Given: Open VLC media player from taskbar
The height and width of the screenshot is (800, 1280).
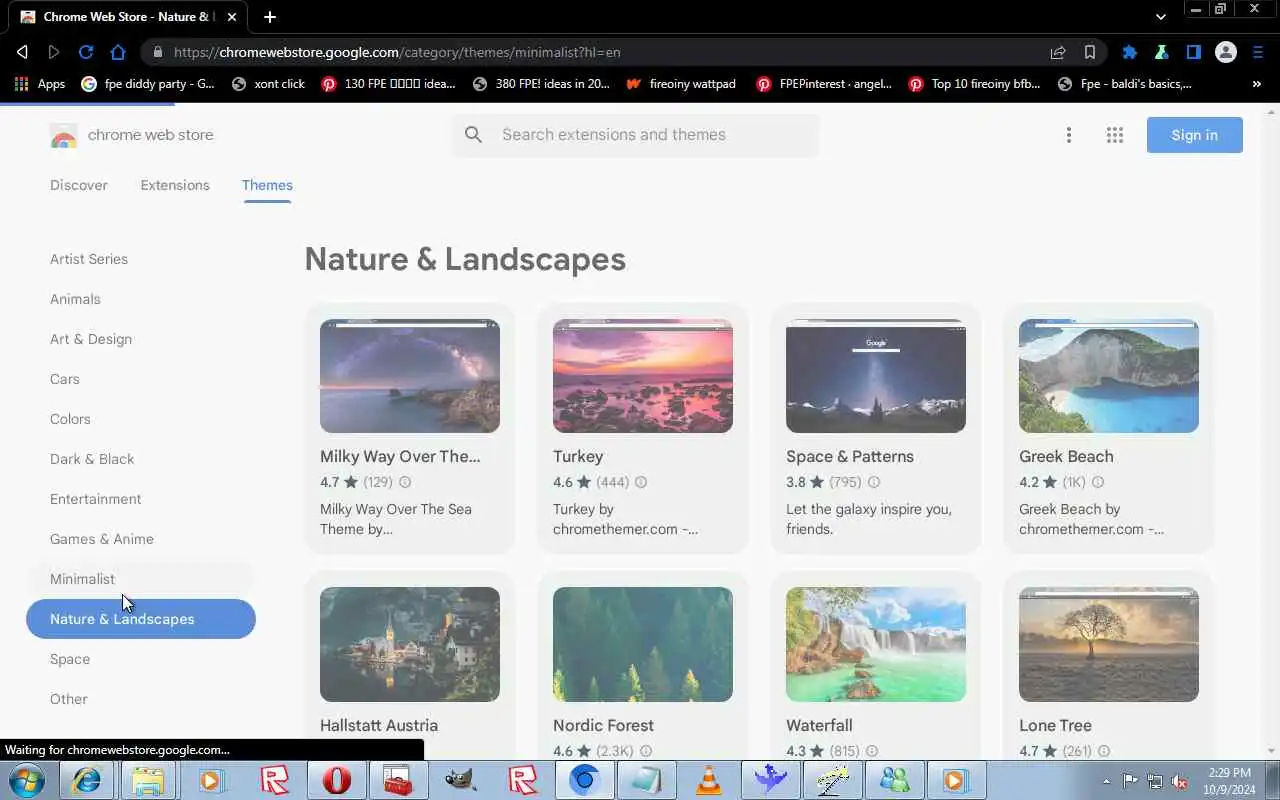Looking at the screenshot, I should pyautogui.click(x=709, y=780).
